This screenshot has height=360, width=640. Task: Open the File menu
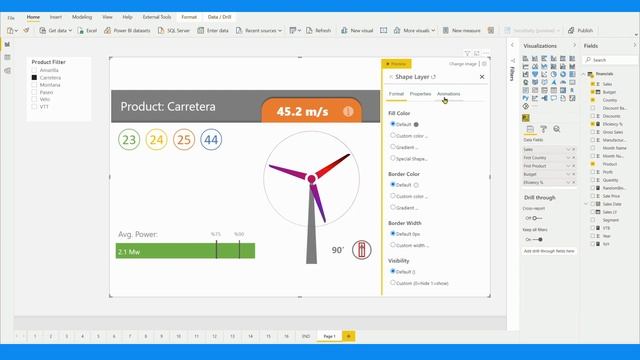(x=11, y=18)
